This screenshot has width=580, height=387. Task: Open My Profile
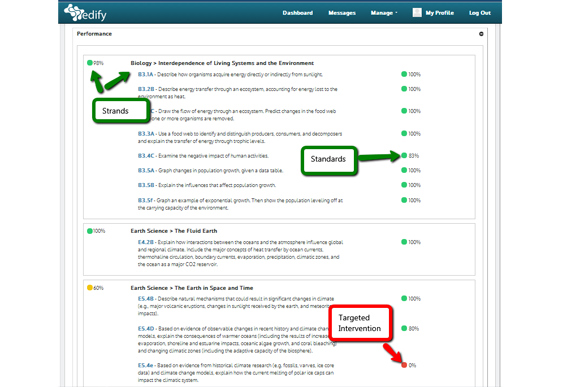[439, 13]
